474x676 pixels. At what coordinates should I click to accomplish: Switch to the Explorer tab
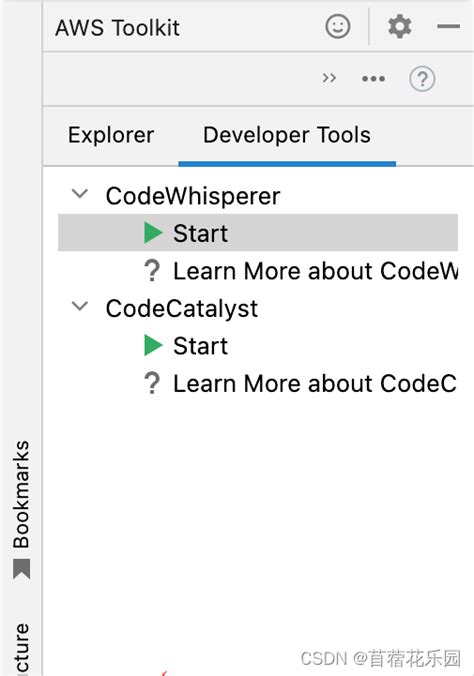click(x=111, y=135)
